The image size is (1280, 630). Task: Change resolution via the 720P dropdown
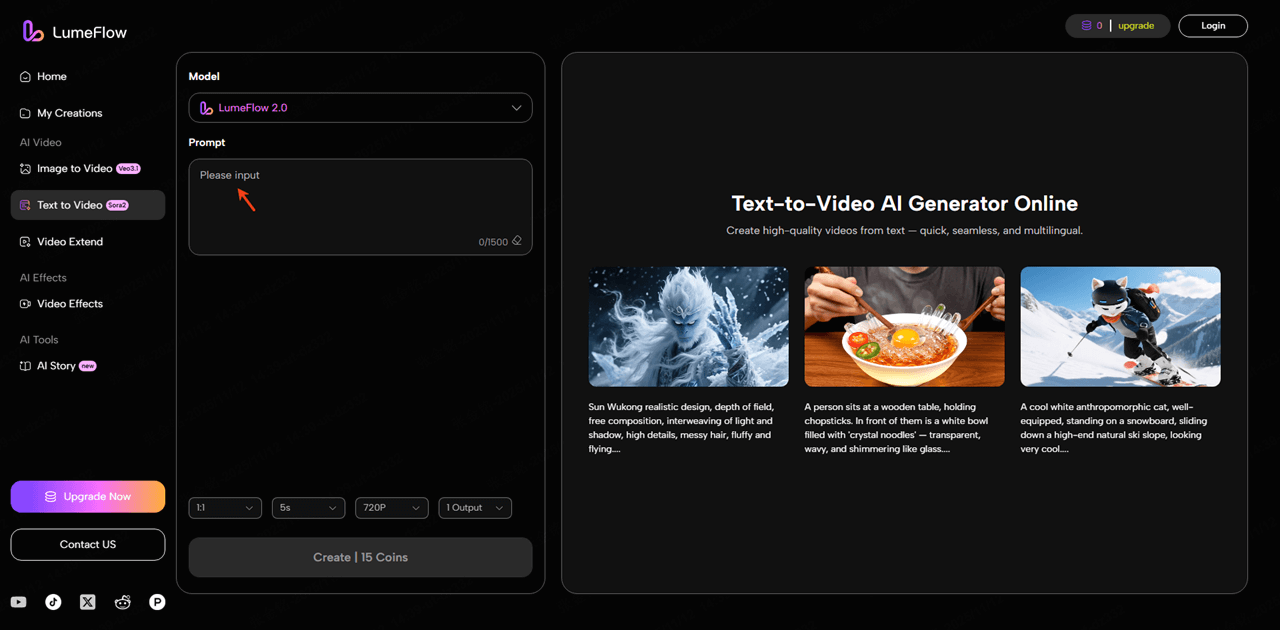pos(391,507)
